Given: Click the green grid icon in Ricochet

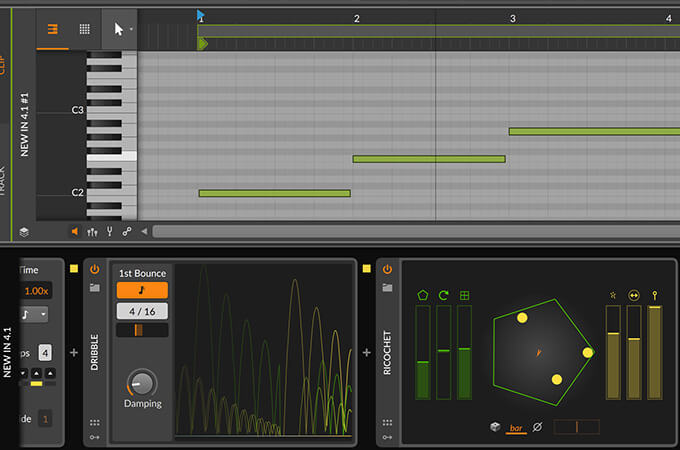Looking at the screenshot, I should (x=464, y=295).
